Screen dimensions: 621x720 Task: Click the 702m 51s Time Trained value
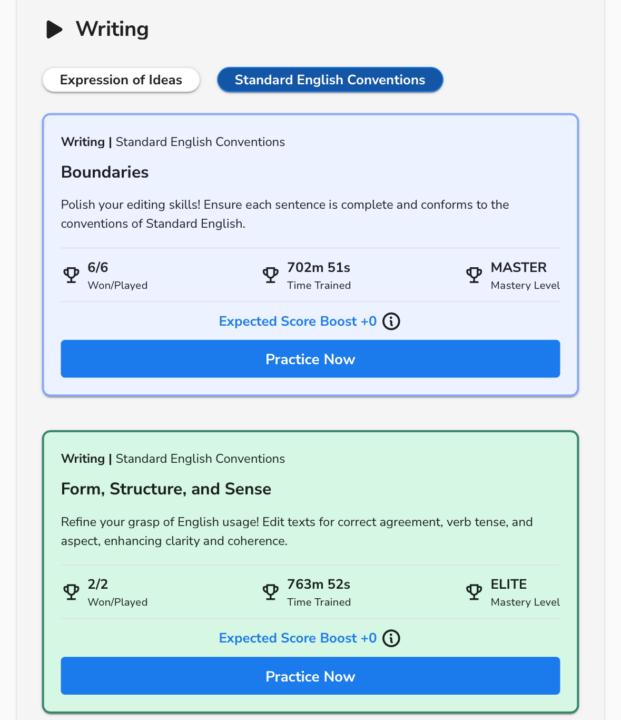tap(318, 268)
